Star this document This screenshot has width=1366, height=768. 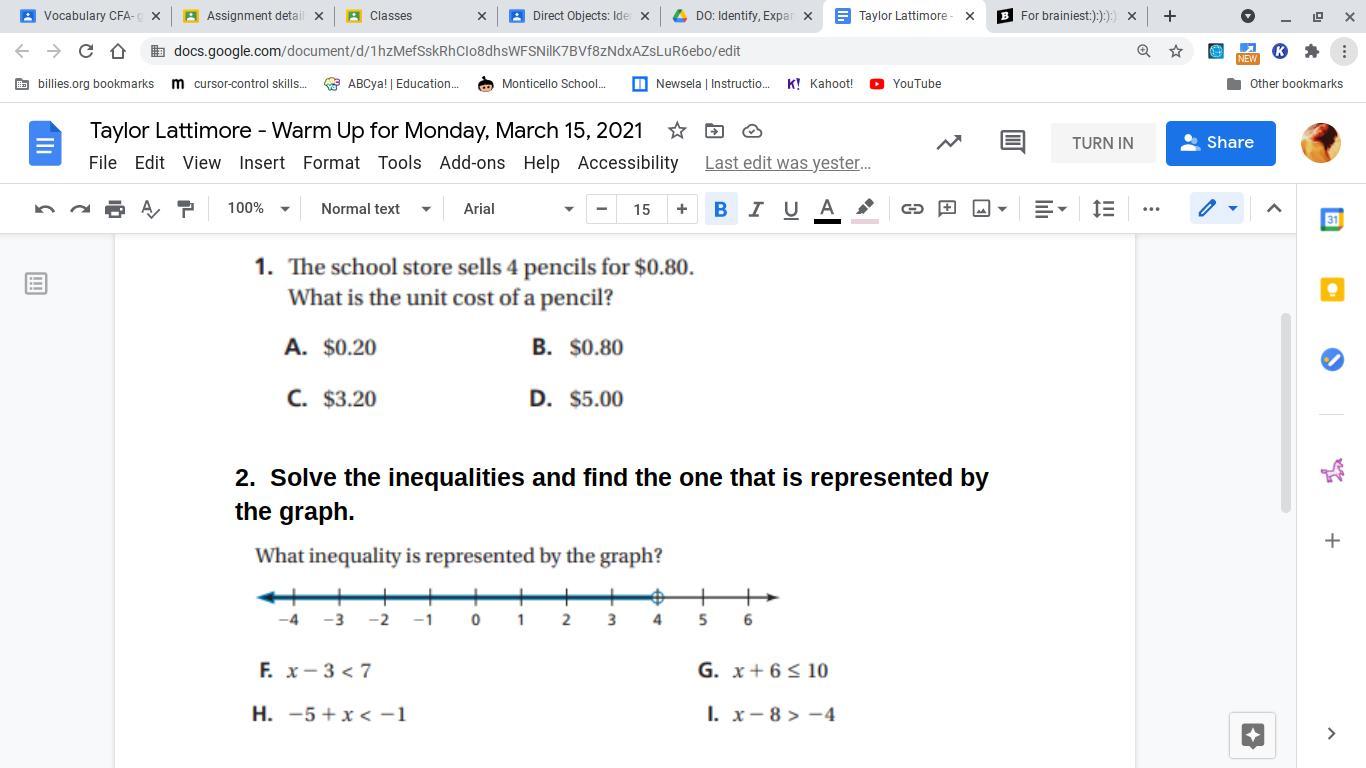(x=677, y=131)
